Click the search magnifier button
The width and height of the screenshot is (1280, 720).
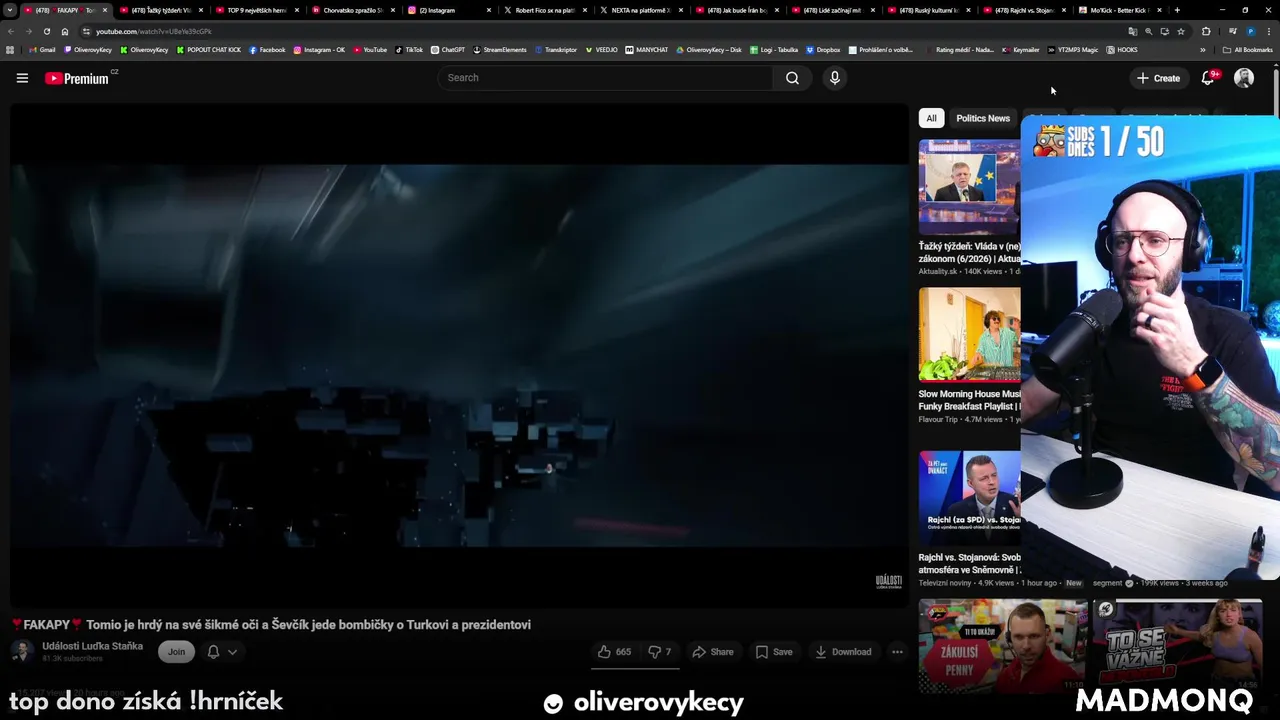click(x=792, y=78)
